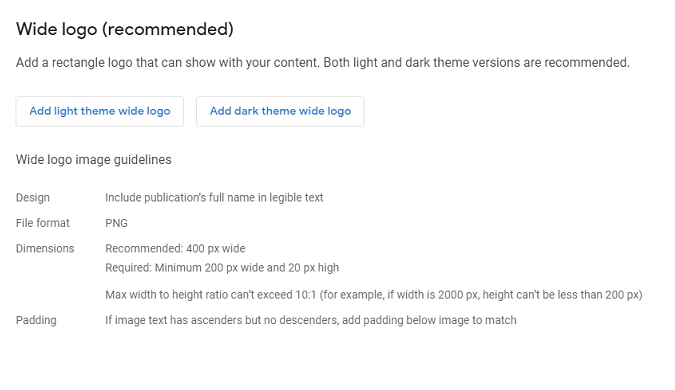Click 'Include publication's full name in legible text'
This screenshot has height=390, width=675.
pyautogui.click(x=214, y=198)
